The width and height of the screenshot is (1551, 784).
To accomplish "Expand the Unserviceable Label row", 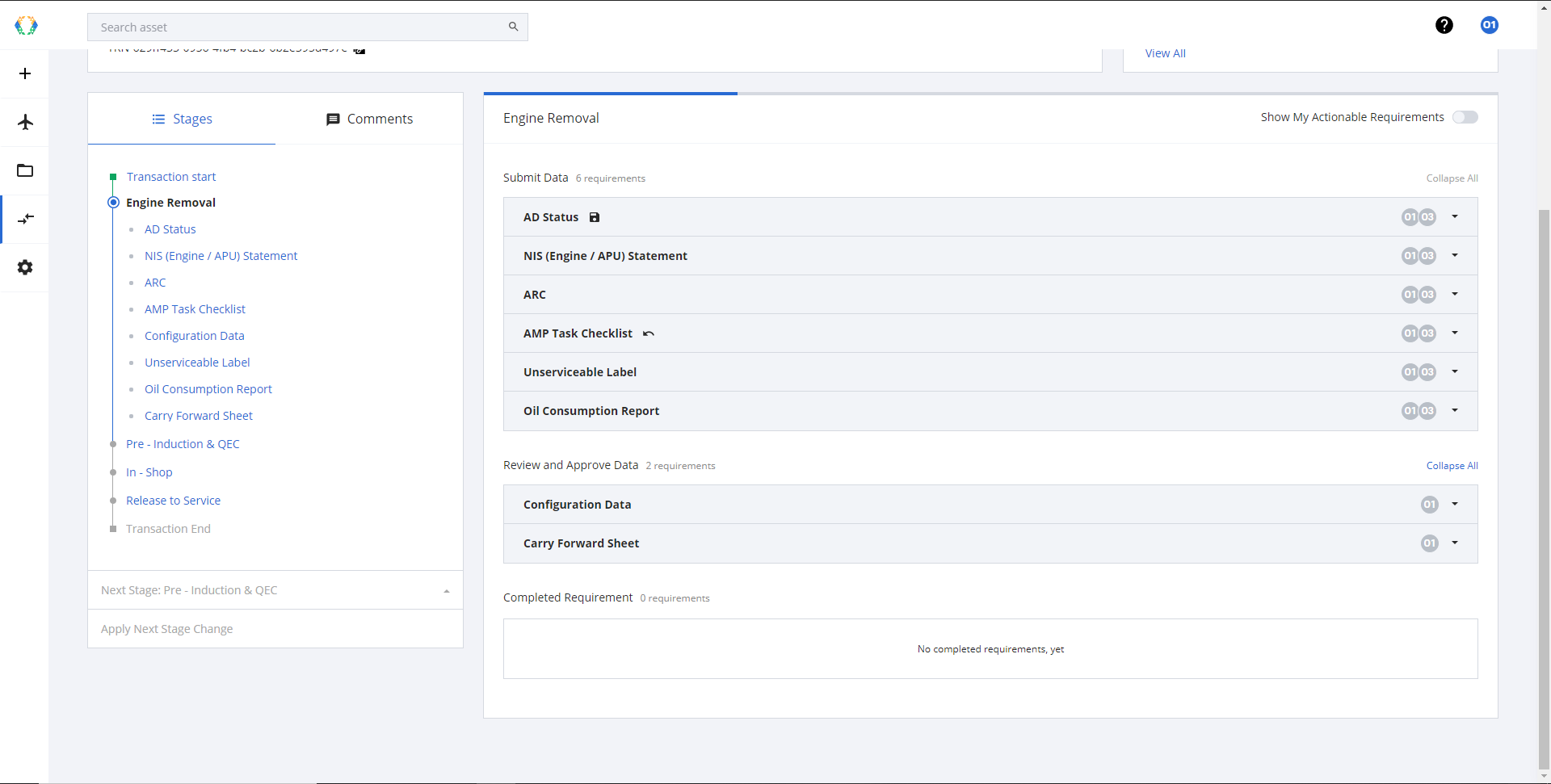I will (x=1455, y=371).
